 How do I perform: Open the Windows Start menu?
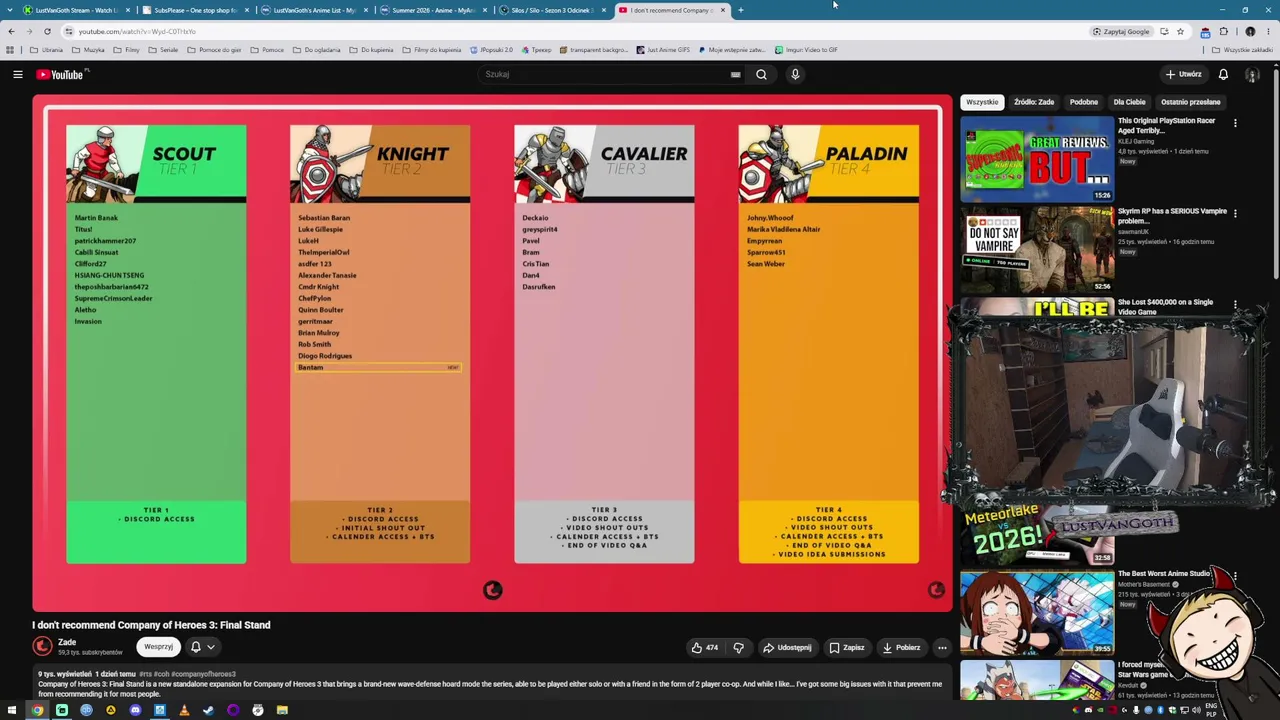pyautogui.click(x=11, y=710)
